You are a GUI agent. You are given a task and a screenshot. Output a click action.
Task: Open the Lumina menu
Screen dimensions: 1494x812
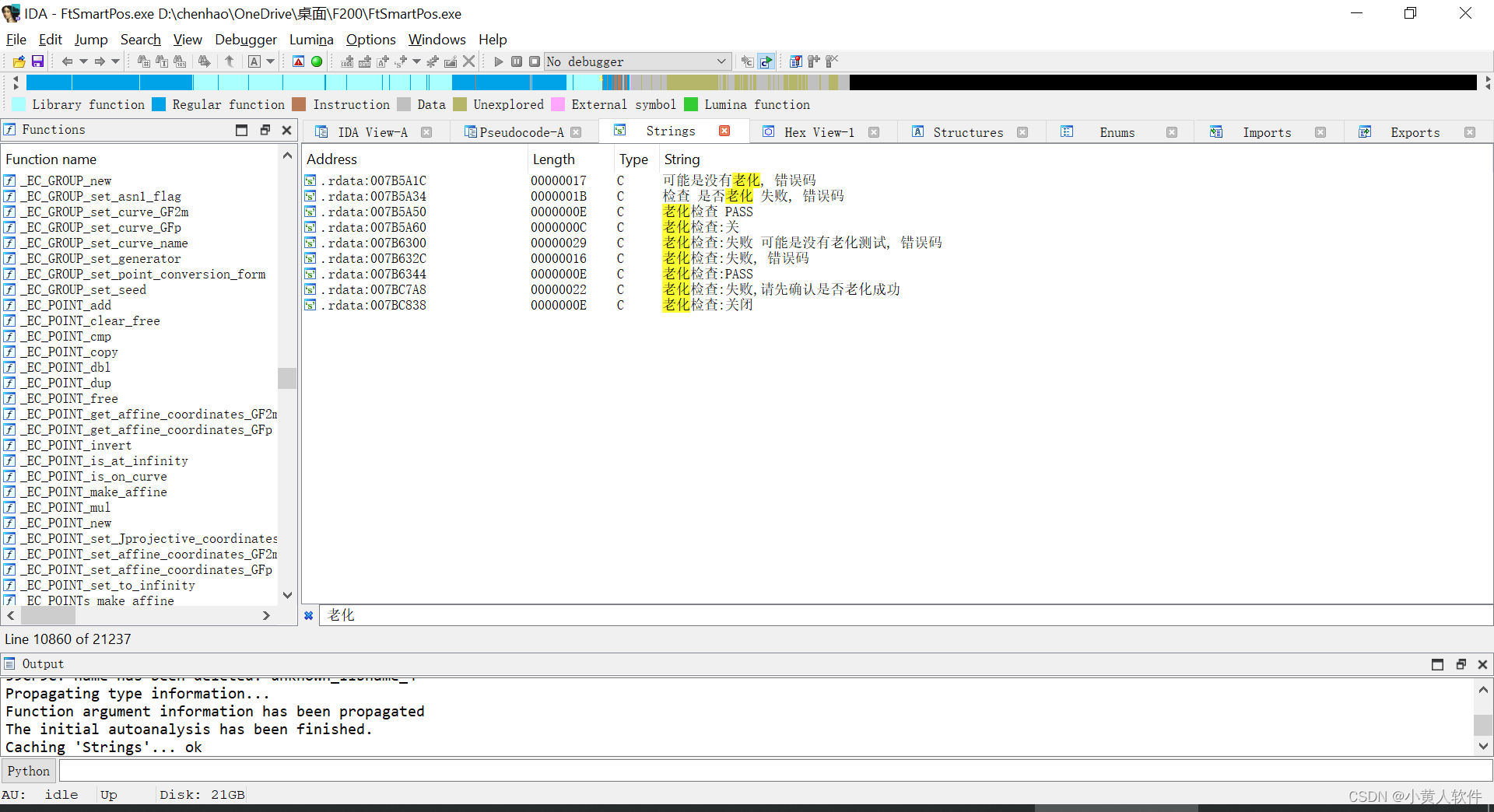point(311,40)
